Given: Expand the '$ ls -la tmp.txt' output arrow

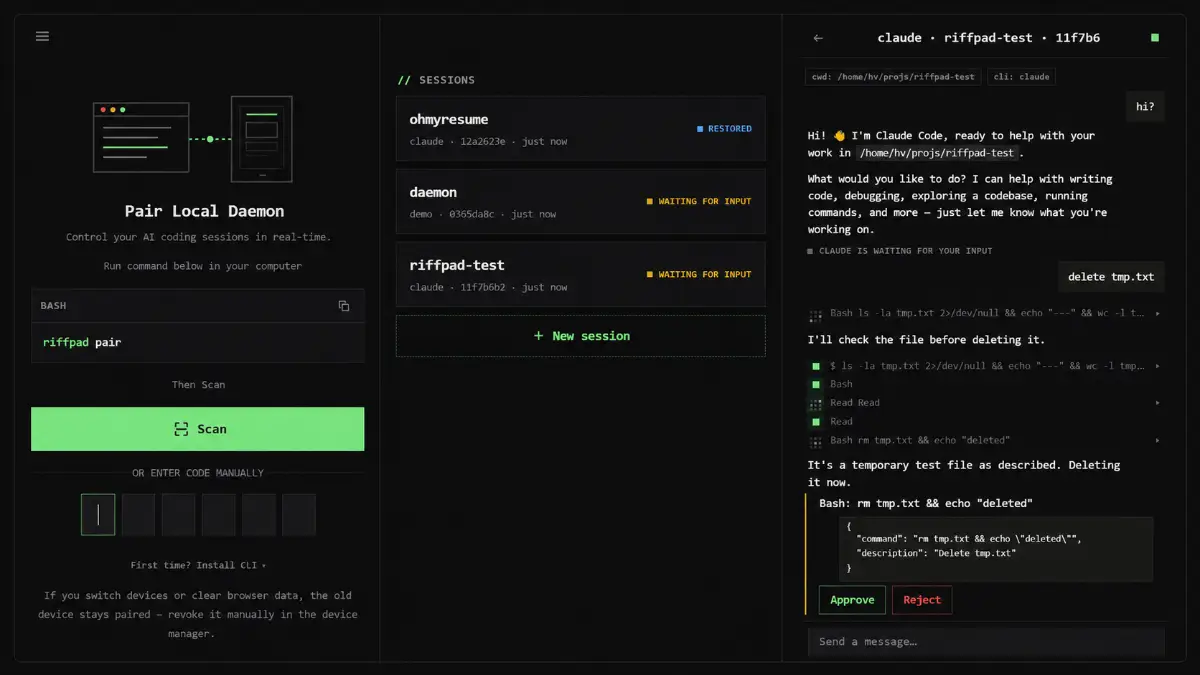Looking at the screenshot, I should coord(1158,366).
